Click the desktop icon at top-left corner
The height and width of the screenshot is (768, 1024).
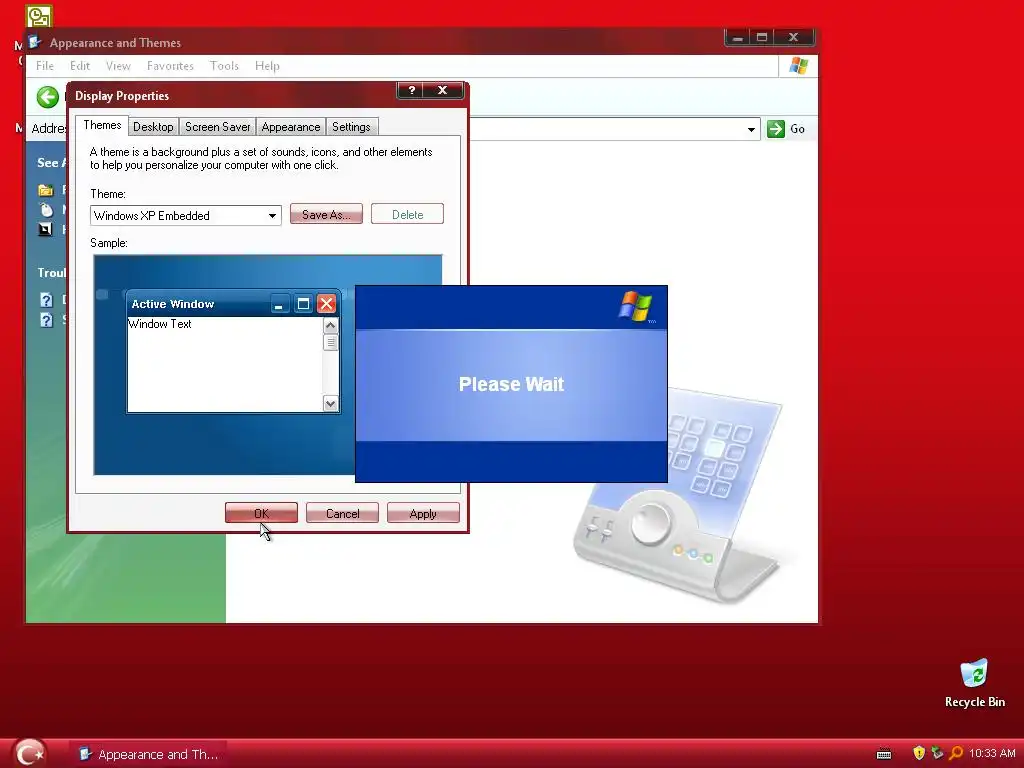(39, 16)
